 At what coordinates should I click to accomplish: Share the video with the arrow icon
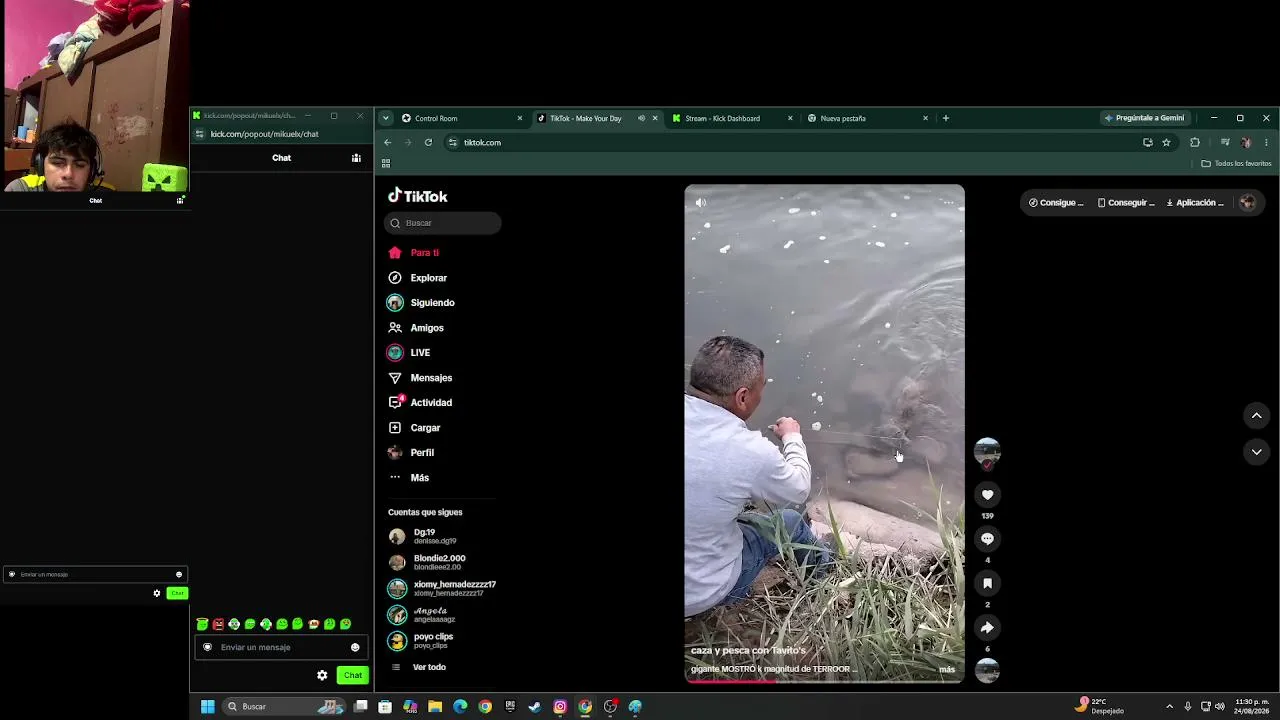(x=987, y=628)
